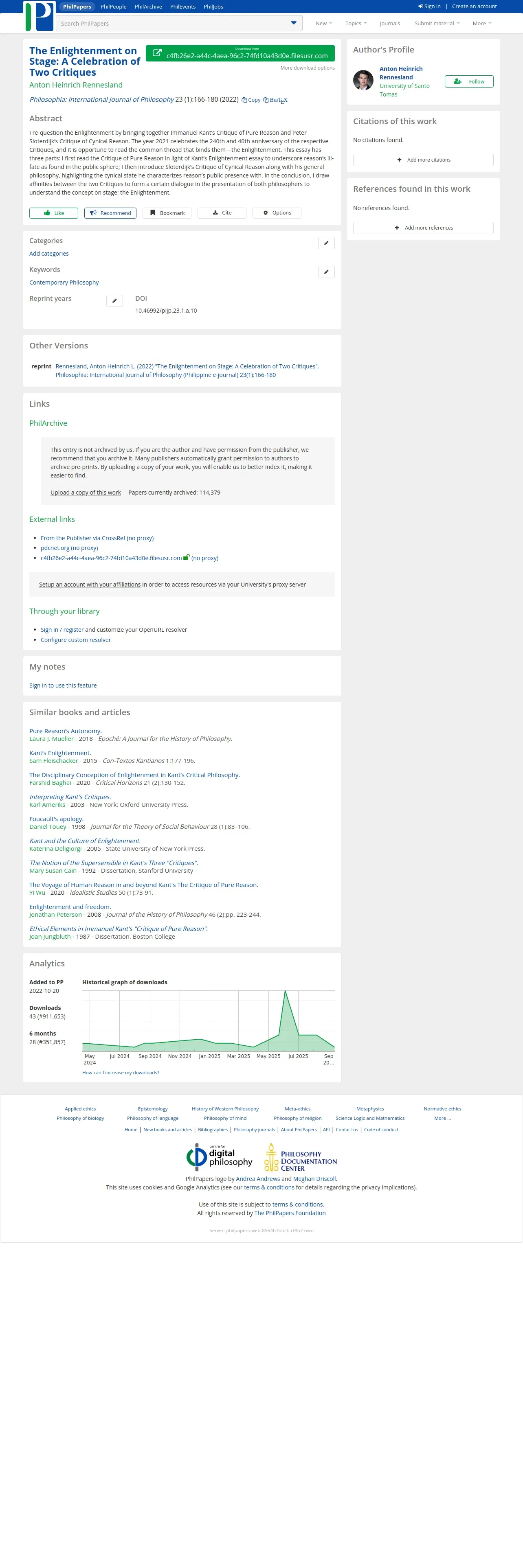Screen dimensions: 523x1568
Task: Click the Bookmark button
Action: tap(167, 213)
